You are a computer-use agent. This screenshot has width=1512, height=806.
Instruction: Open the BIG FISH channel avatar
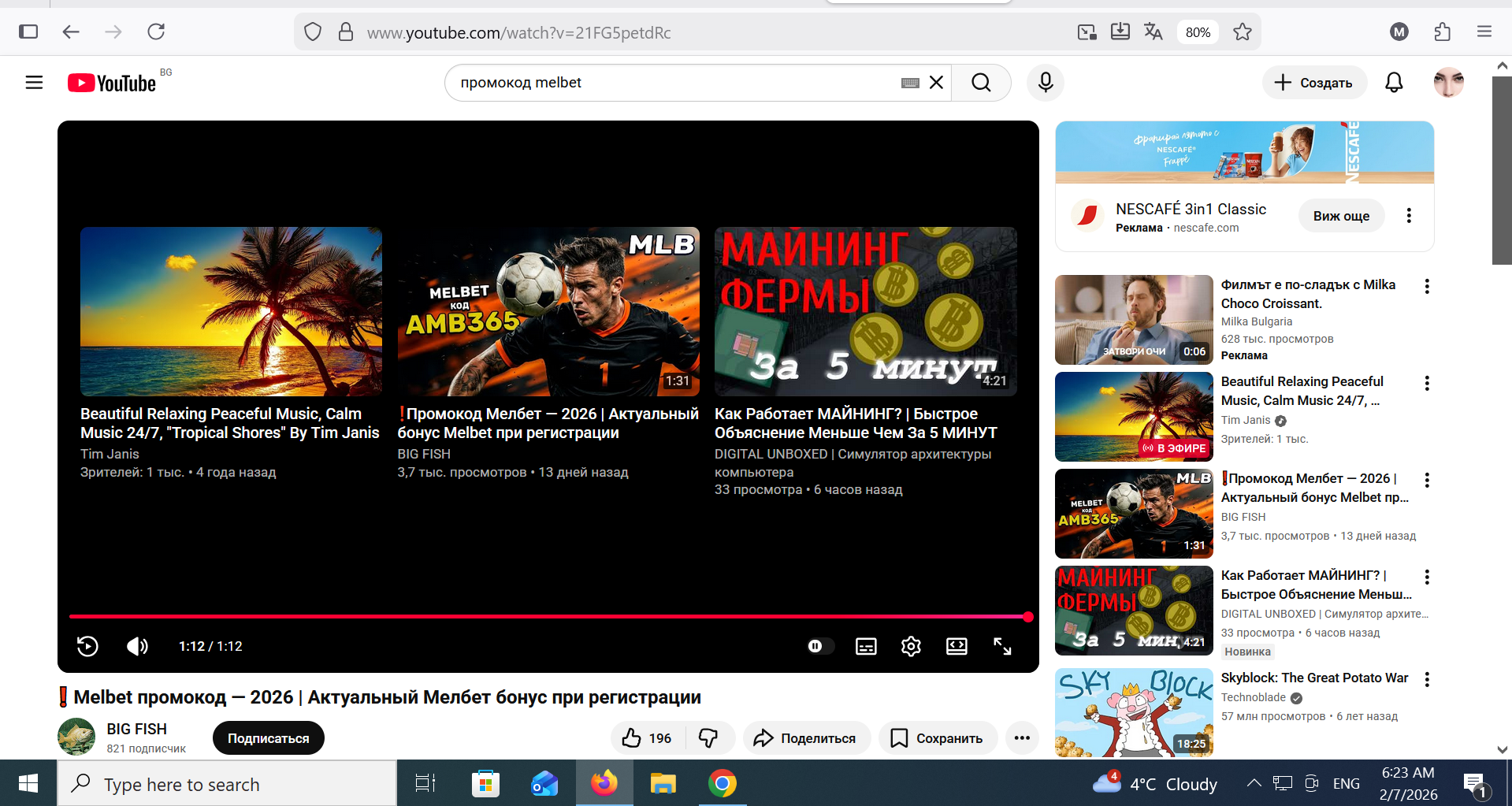76,737
